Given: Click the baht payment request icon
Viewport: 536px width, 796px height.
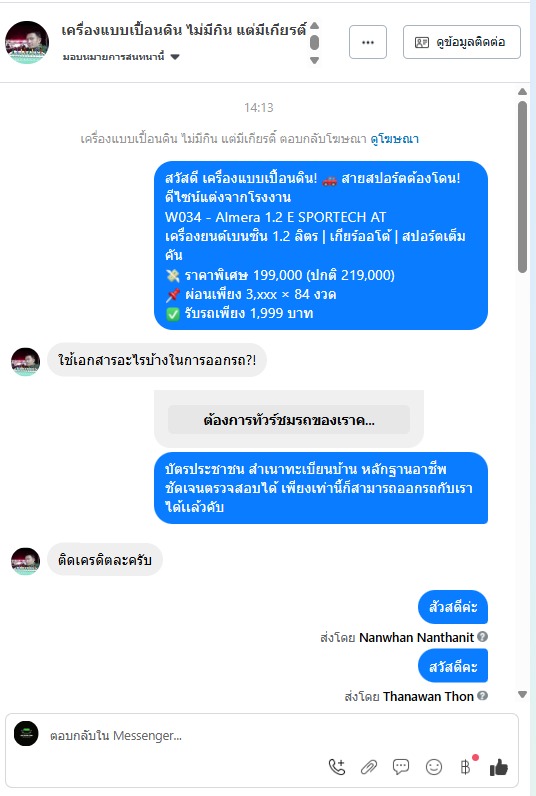Looking at the screenshot, I should (x=465, y=767).
